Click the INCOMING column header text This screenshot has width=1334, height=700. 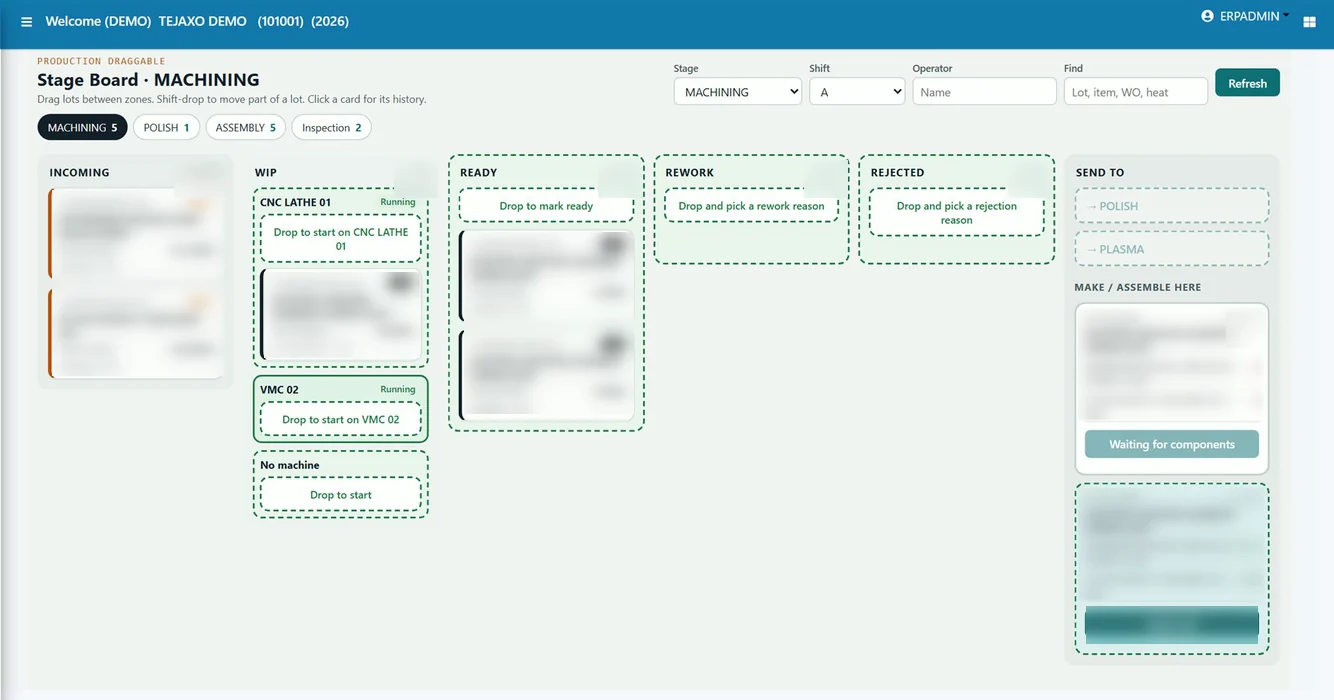coord(79,173)
